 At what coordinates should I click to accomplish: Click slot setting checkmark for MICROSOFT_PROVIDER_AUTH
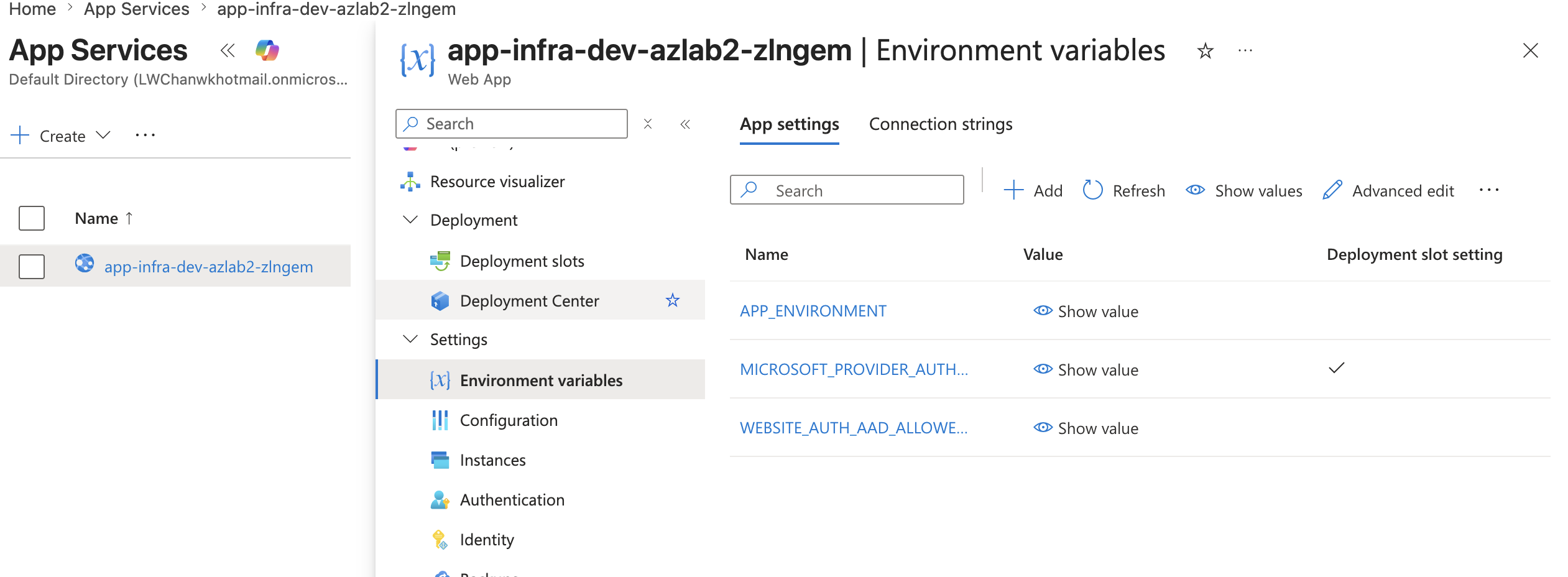point(1337,367)
